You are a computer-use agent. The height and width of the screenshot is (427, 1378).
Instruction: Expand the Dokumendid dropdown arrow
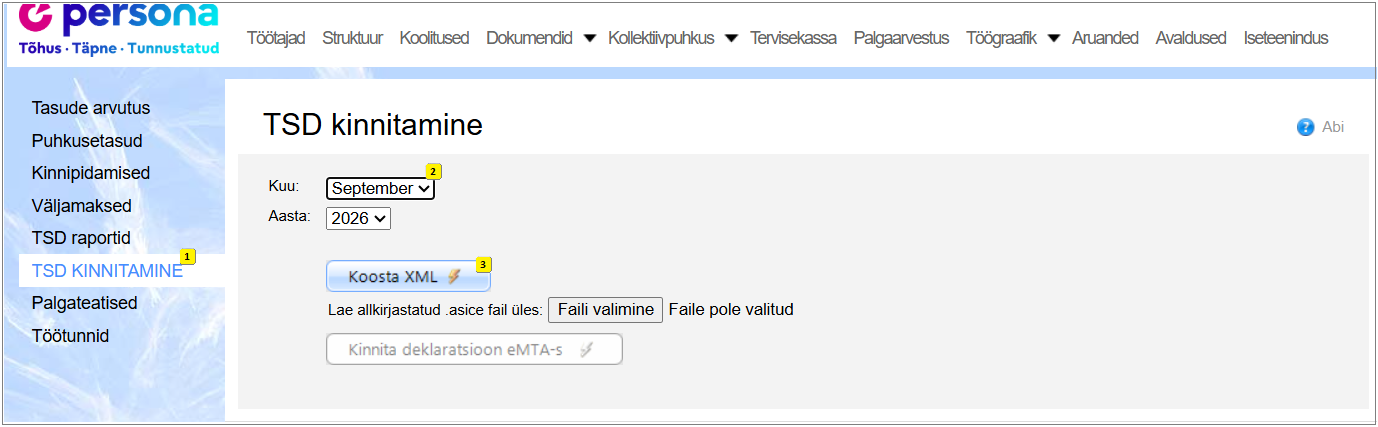(x=589, y=38)
